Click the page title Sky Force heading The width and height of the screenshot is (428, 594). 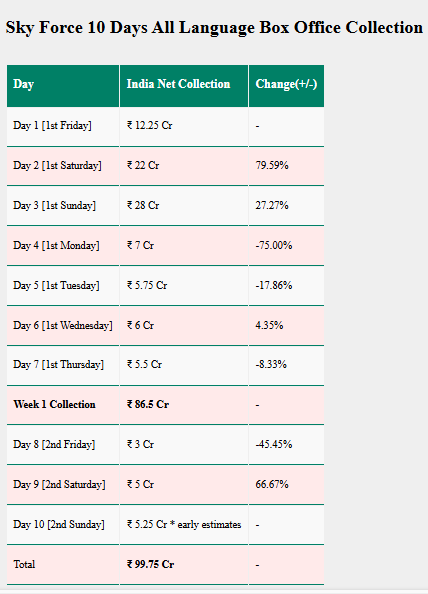(x=214, y=28)
